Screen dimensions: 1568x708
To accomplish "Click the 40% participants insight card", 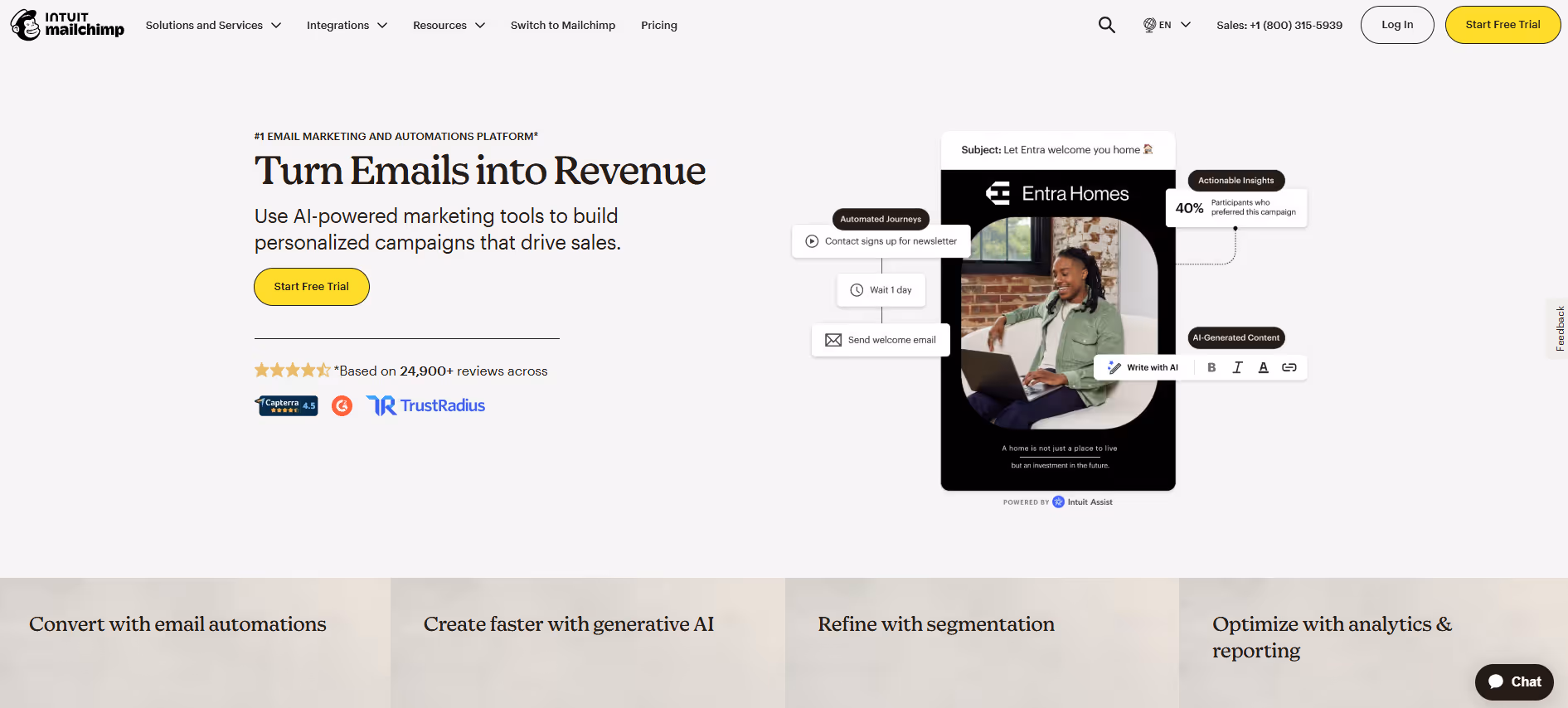I will (1236, 207).
